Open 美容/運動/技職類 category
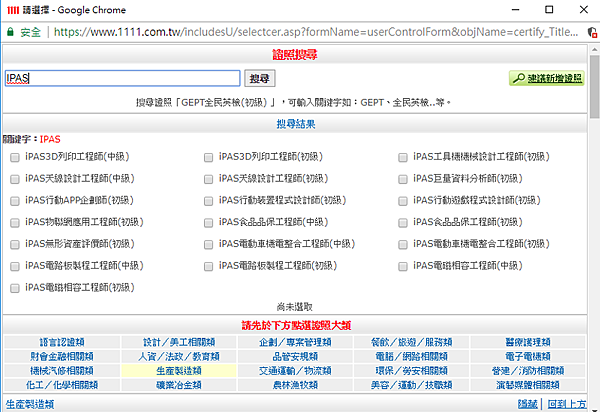The height and width of the screenshot is (412, 600). pyautogui.click(x=411, y=384)
